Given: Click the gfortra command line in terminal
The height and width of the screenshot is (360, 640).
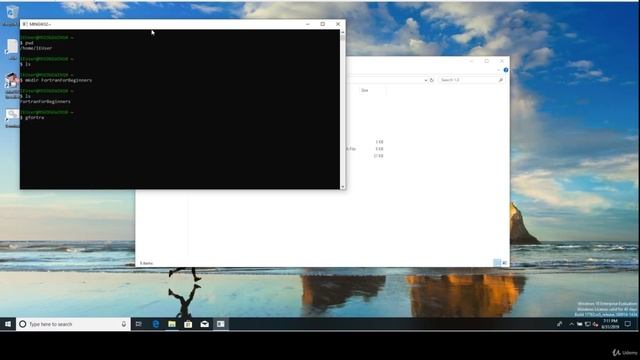Looking at the screenshot, I should 32,118.
